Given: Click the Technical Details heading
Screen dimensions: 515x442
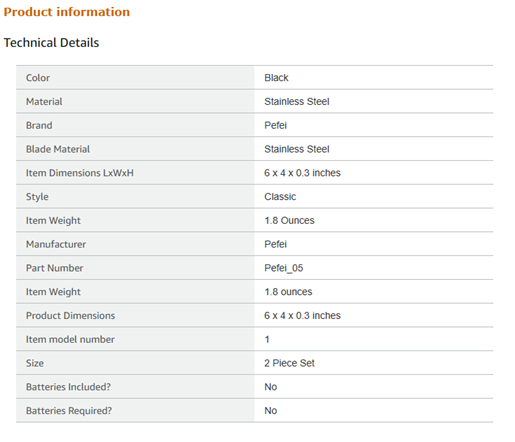Looking at the screenshot, I should pos(51,43).
